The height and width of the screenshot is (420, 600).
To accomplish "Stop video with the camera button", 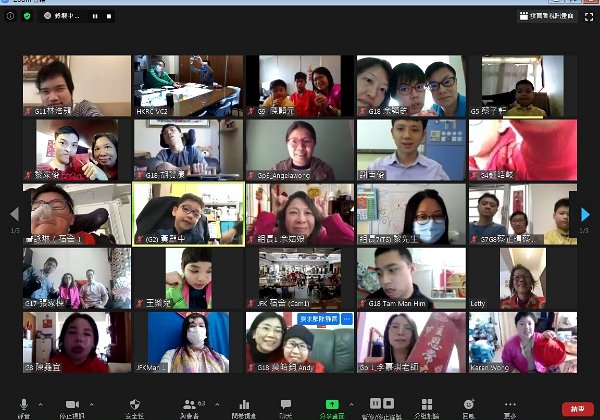I will [x=72, y=408].
